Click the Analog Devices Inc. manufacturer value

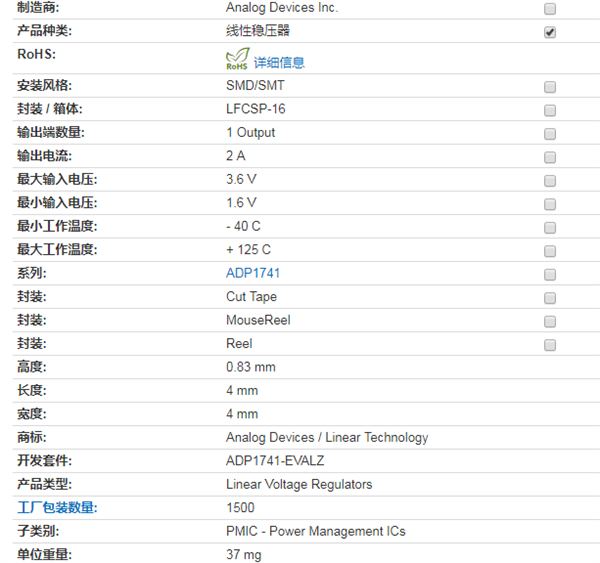point(282,7)
